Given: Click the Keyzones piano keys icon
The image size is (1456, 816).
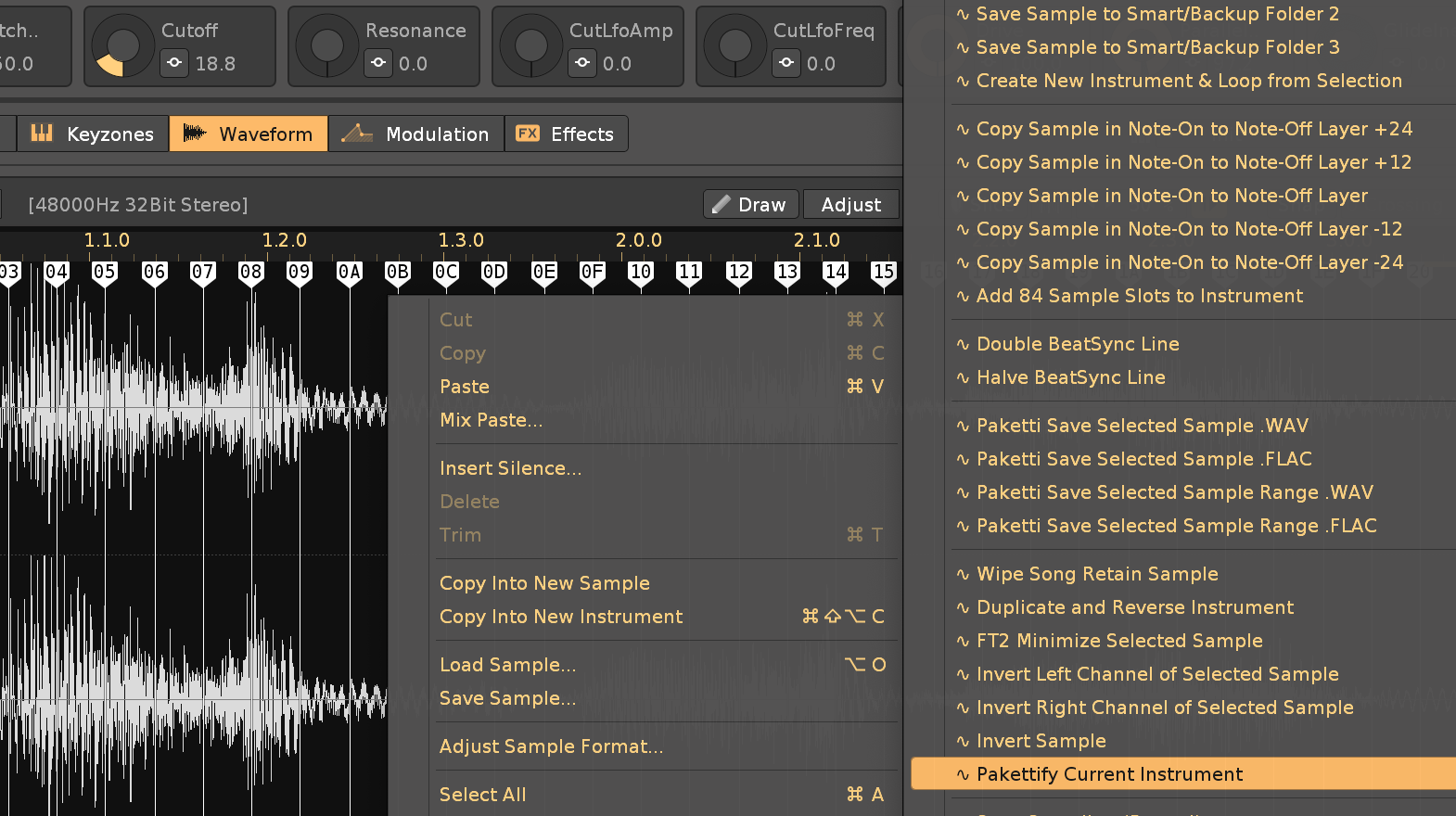Looking at the screenshot, I should (x=42, y=134).
